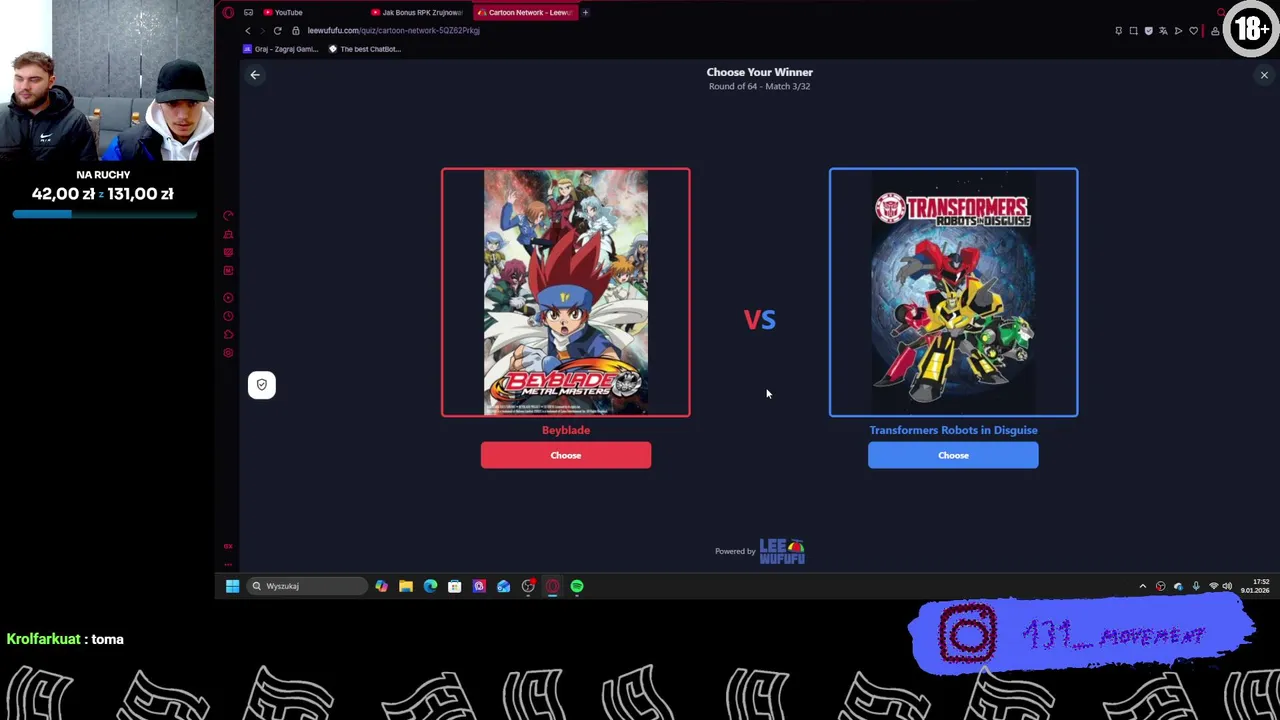This screenshot has width=1280, height=720.
Task: Launch Microsoft Edge from the taskbar
Action: (430, 586)
